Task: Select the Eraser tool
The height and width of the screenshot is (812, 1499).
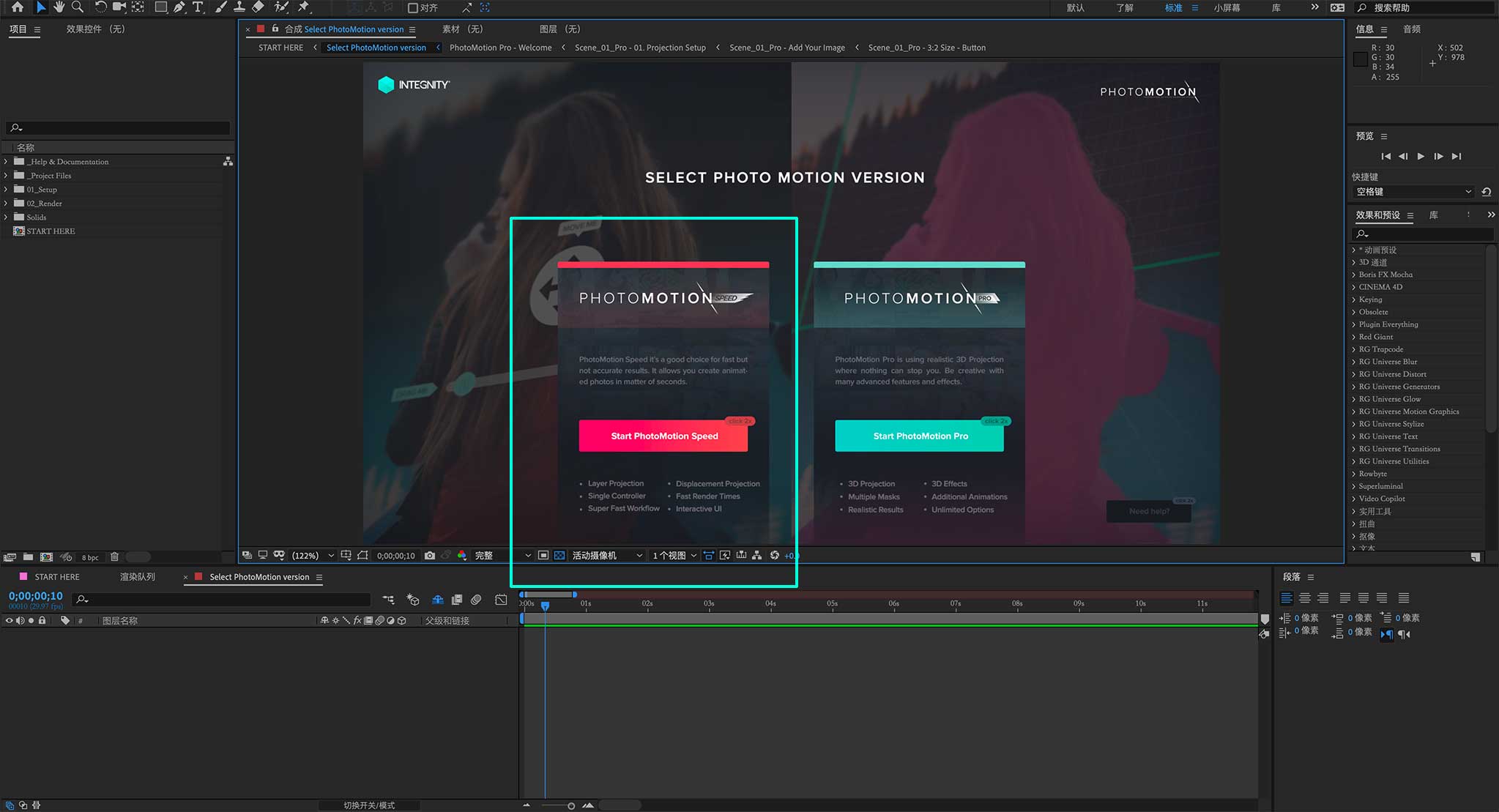Action: (x=258, y=7)
